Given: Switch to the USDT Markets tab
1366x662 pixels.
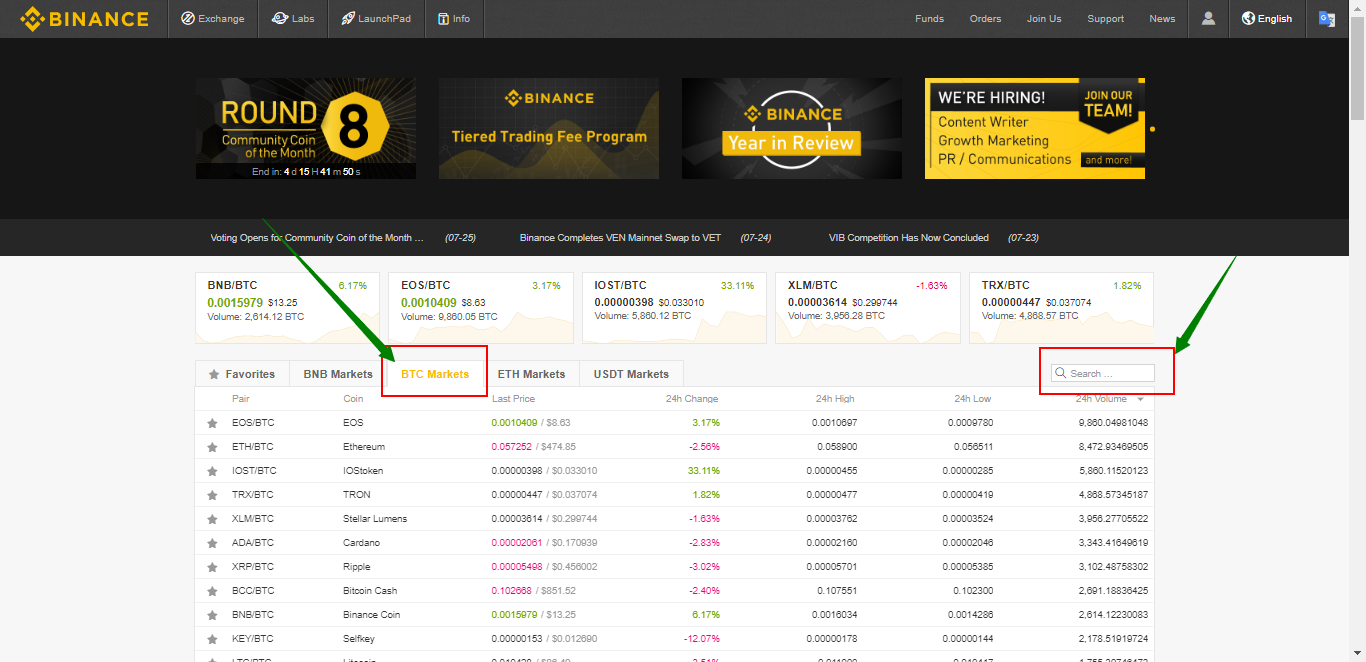Looking at the screenshot, I should click(x=631, y=374).
